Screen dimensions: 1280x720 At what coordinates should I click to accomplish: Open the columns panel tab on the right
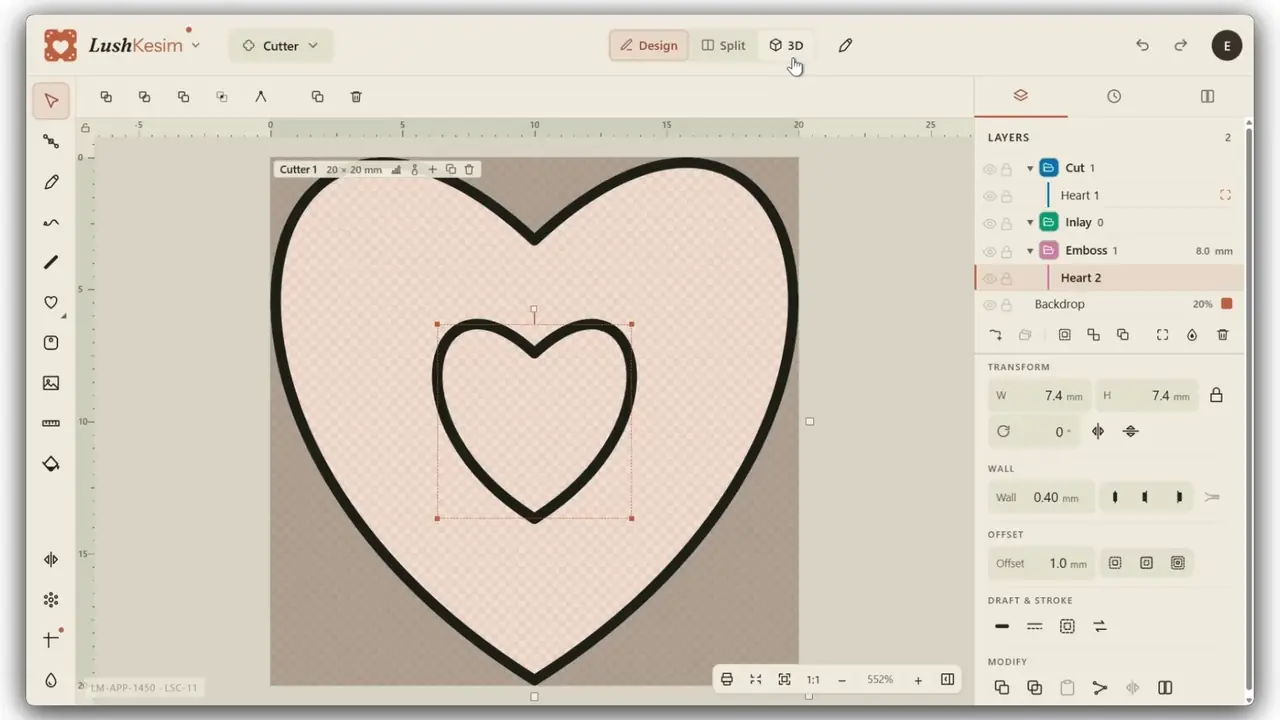click(x=1207, y=96)
